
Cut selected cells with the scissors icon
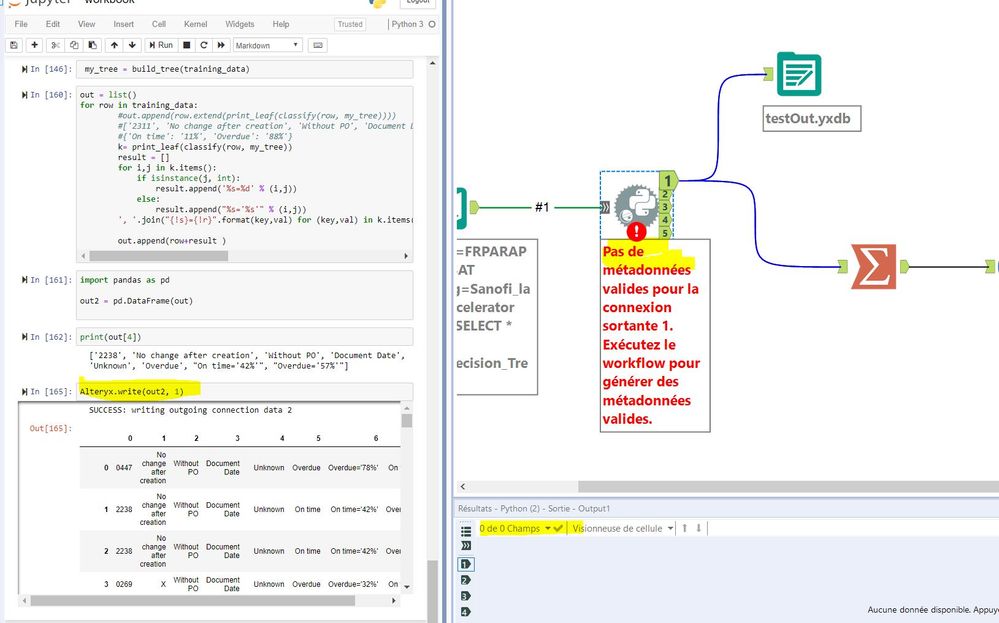coord(57,45)
